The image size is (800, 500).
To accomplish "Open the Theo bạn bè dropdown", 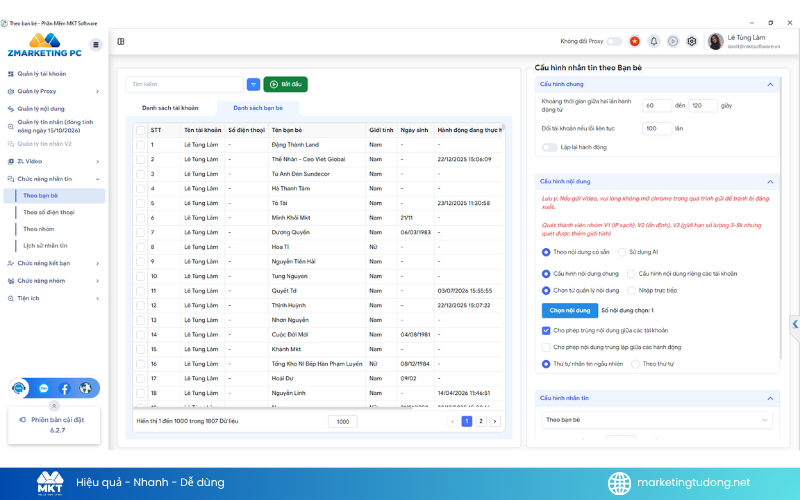I will [657, 420].
